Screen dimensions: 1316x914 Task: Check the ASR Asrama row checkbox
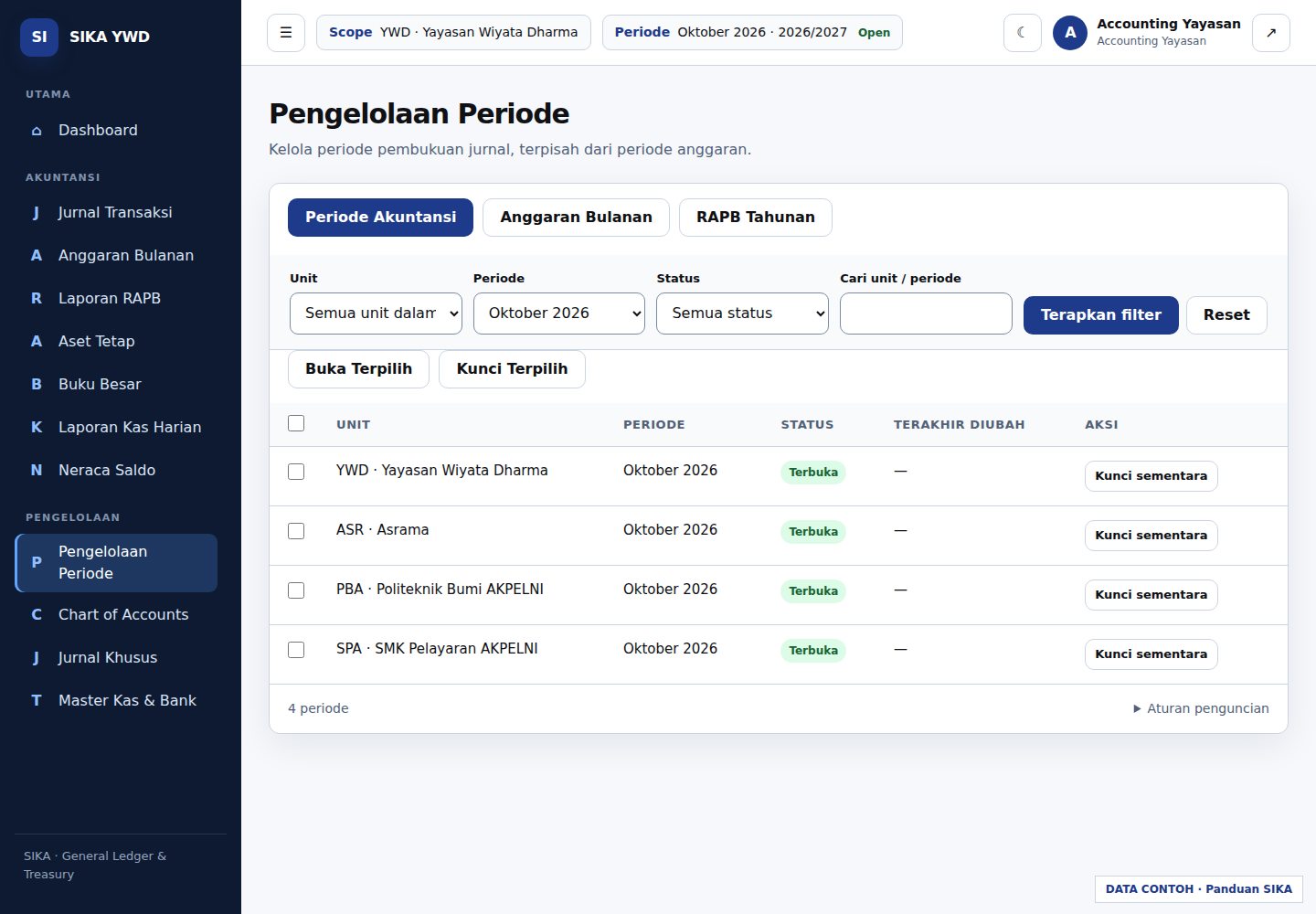click(x=296, y=531)
